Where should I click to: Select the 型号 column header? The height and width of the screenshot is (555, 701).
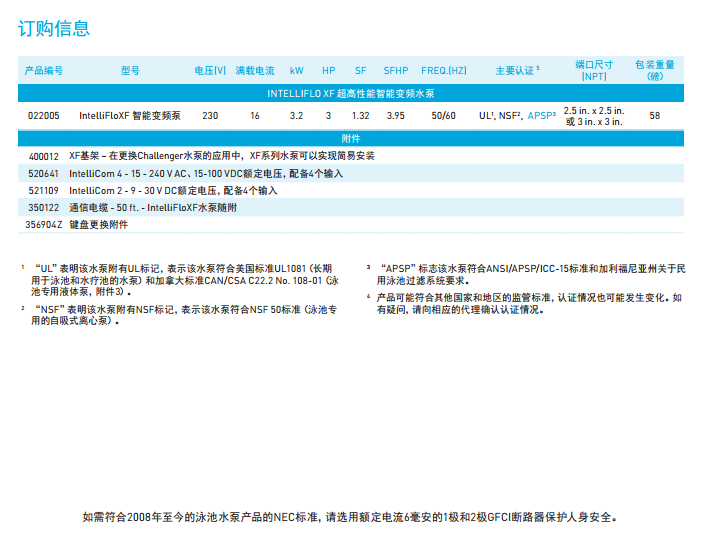(130, 71)
